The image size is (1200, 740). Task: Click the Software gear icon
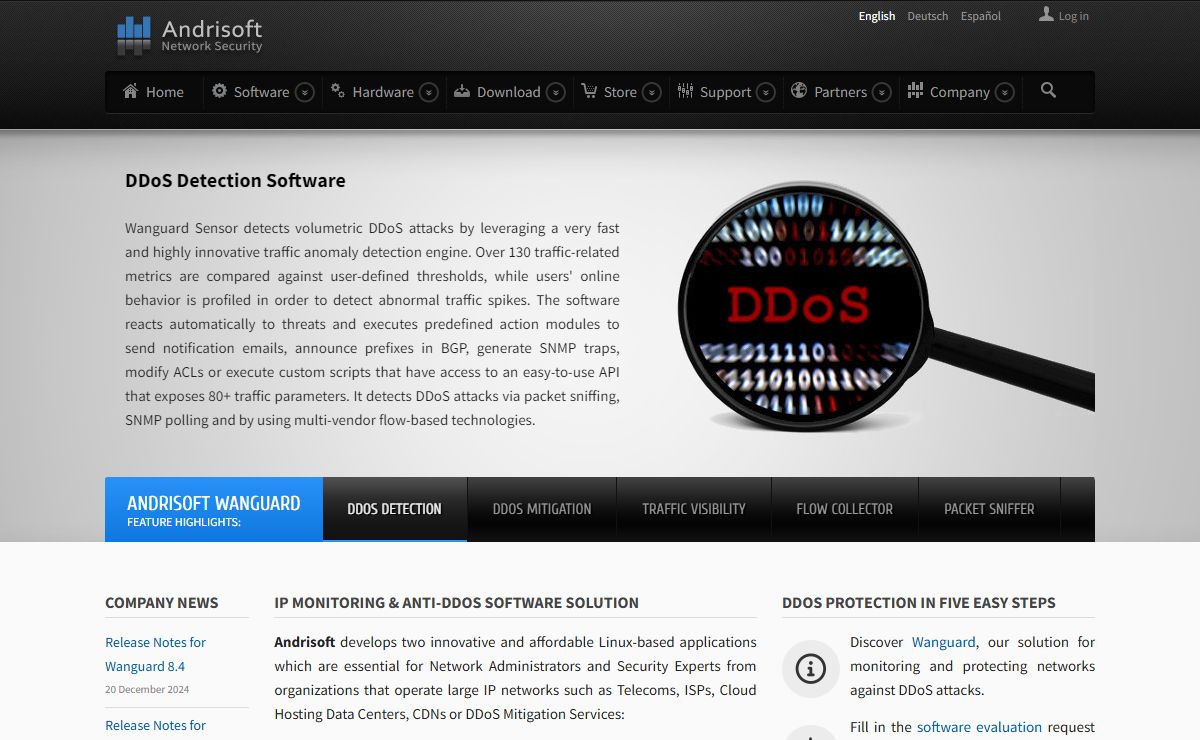(x=220, y=90)
